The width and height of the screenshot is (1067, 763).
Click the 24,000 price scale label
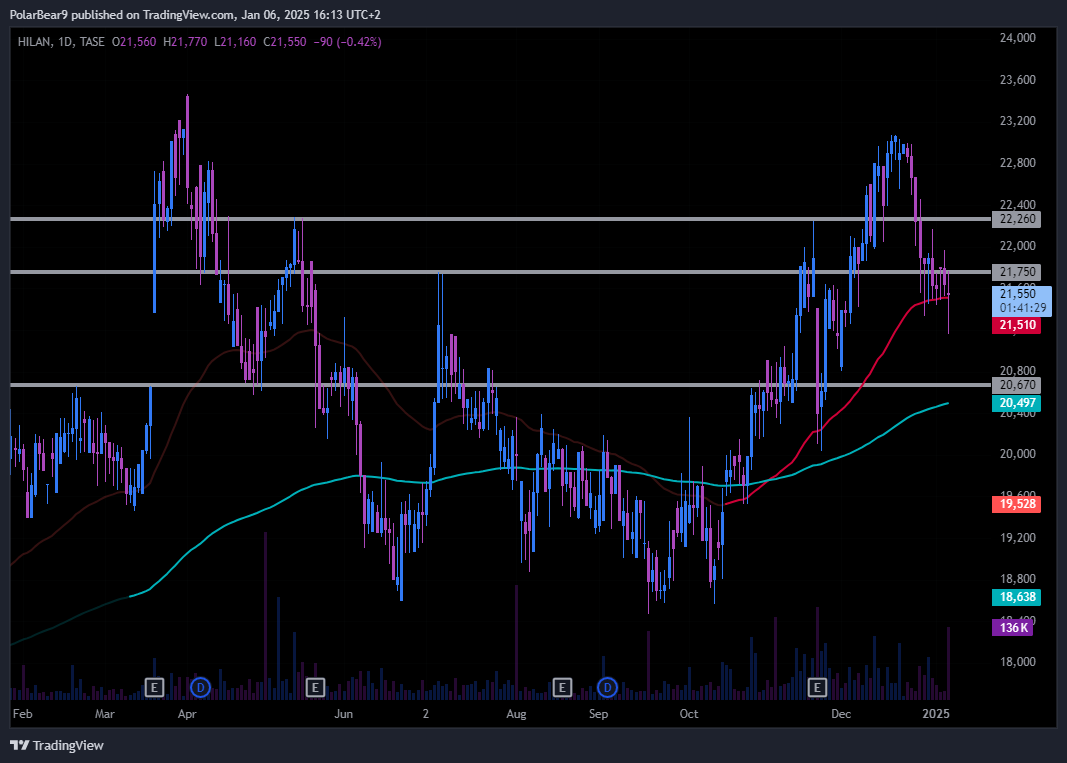1017,38
